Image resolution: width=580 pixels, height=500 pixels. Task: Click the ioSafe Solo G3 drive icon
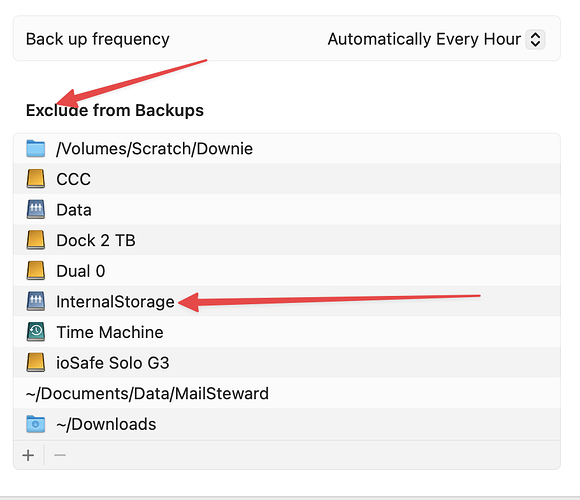[36, 362]
